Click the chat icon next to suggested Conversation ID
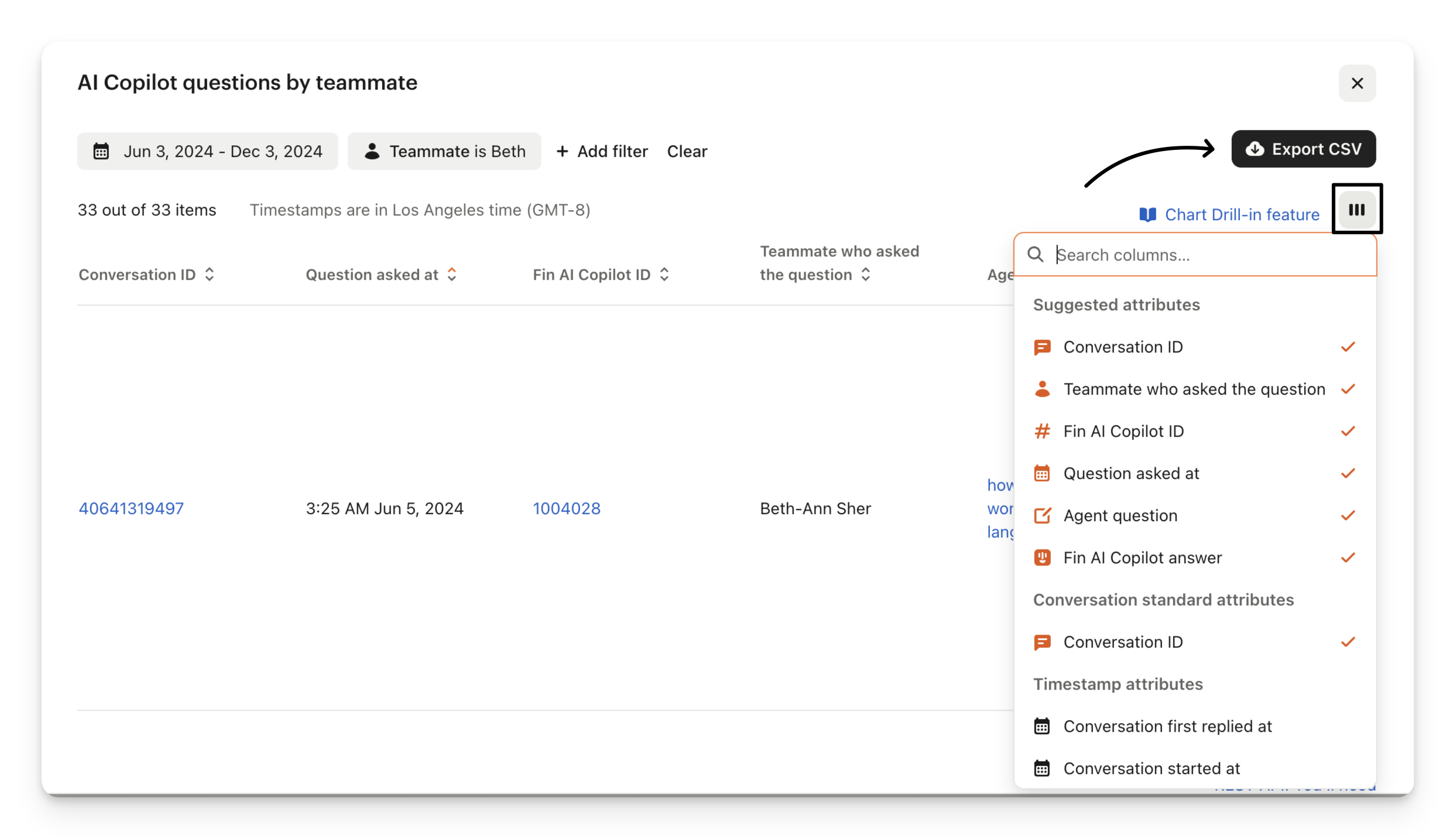 click(x=1042, y=347)
